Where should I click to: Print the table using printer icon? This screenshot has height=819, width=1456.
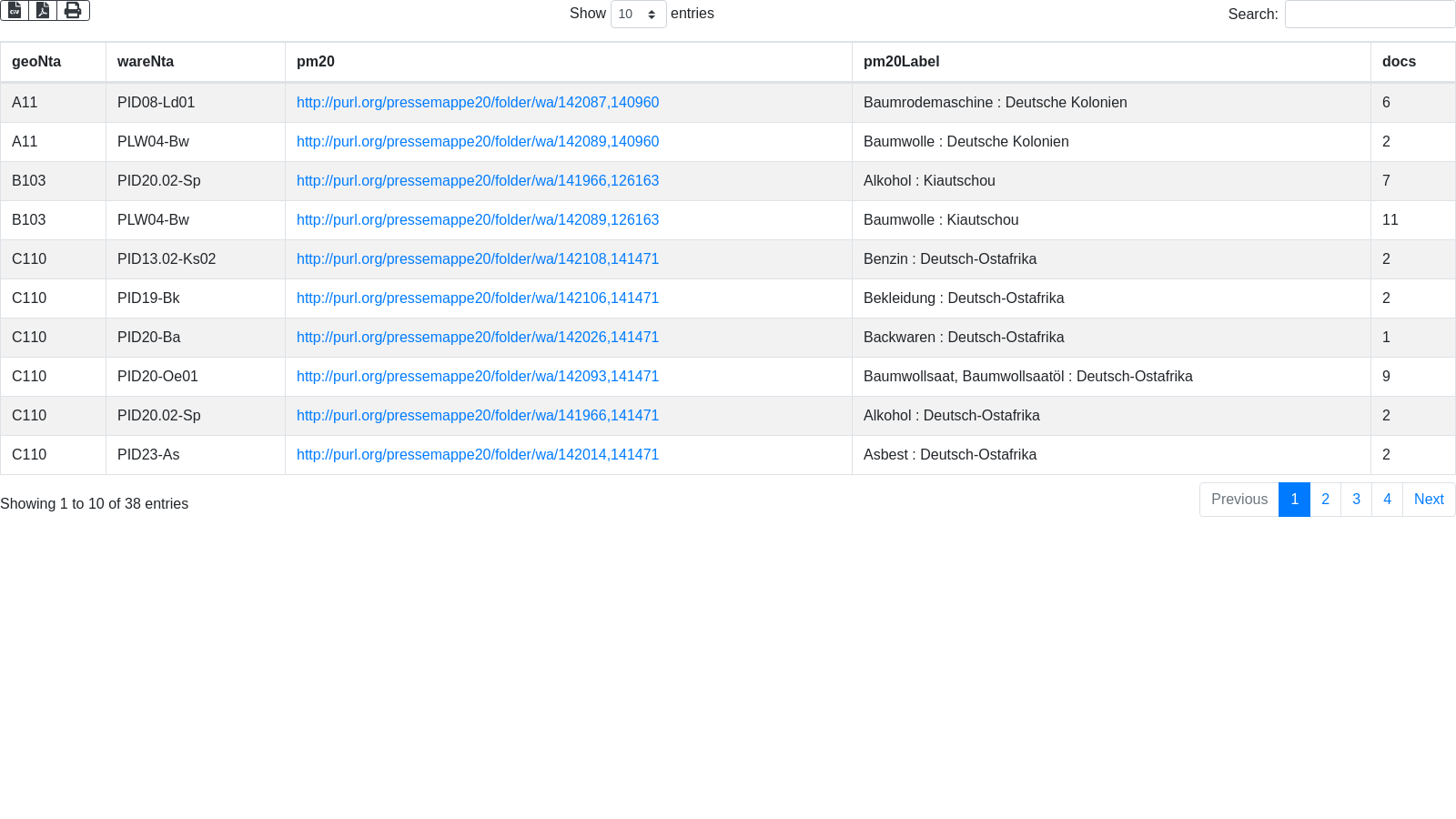(73, 10)
